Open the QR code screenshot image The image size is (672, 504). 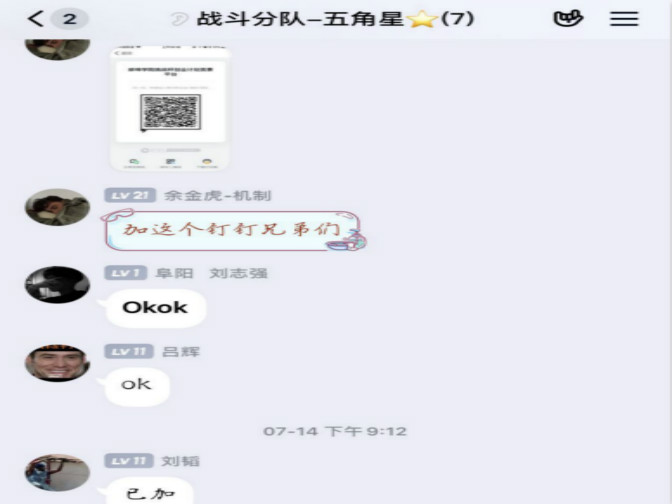coord(171,108)
